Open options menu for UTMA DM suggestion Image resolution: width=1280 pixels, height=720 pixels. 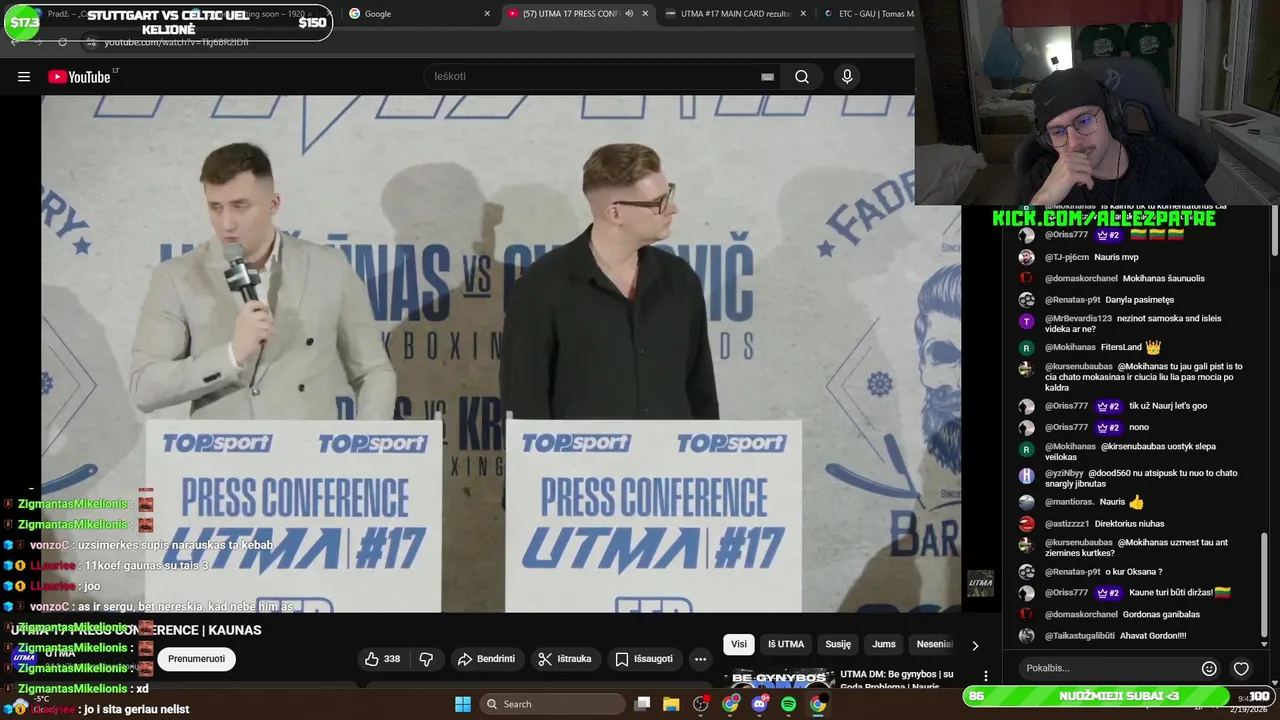click(x=985, y=676)
